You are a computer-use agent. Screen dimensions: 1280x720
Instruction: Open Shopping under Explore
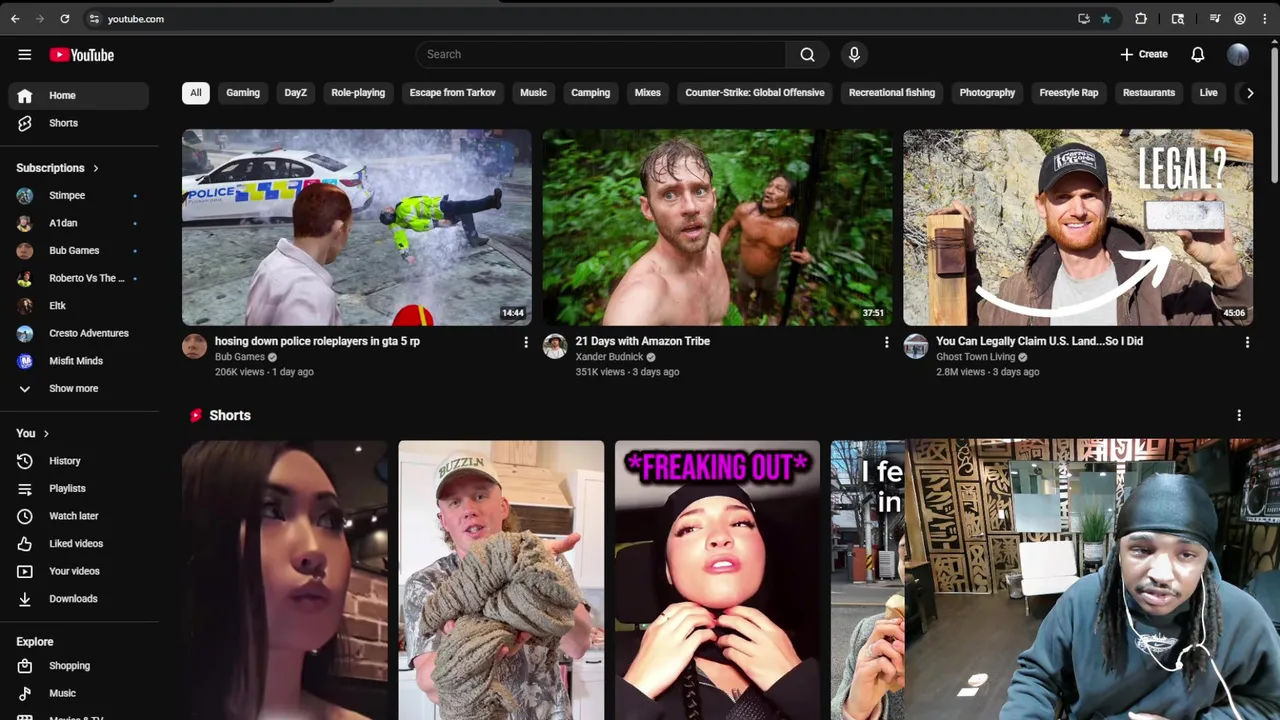point(79,666)
